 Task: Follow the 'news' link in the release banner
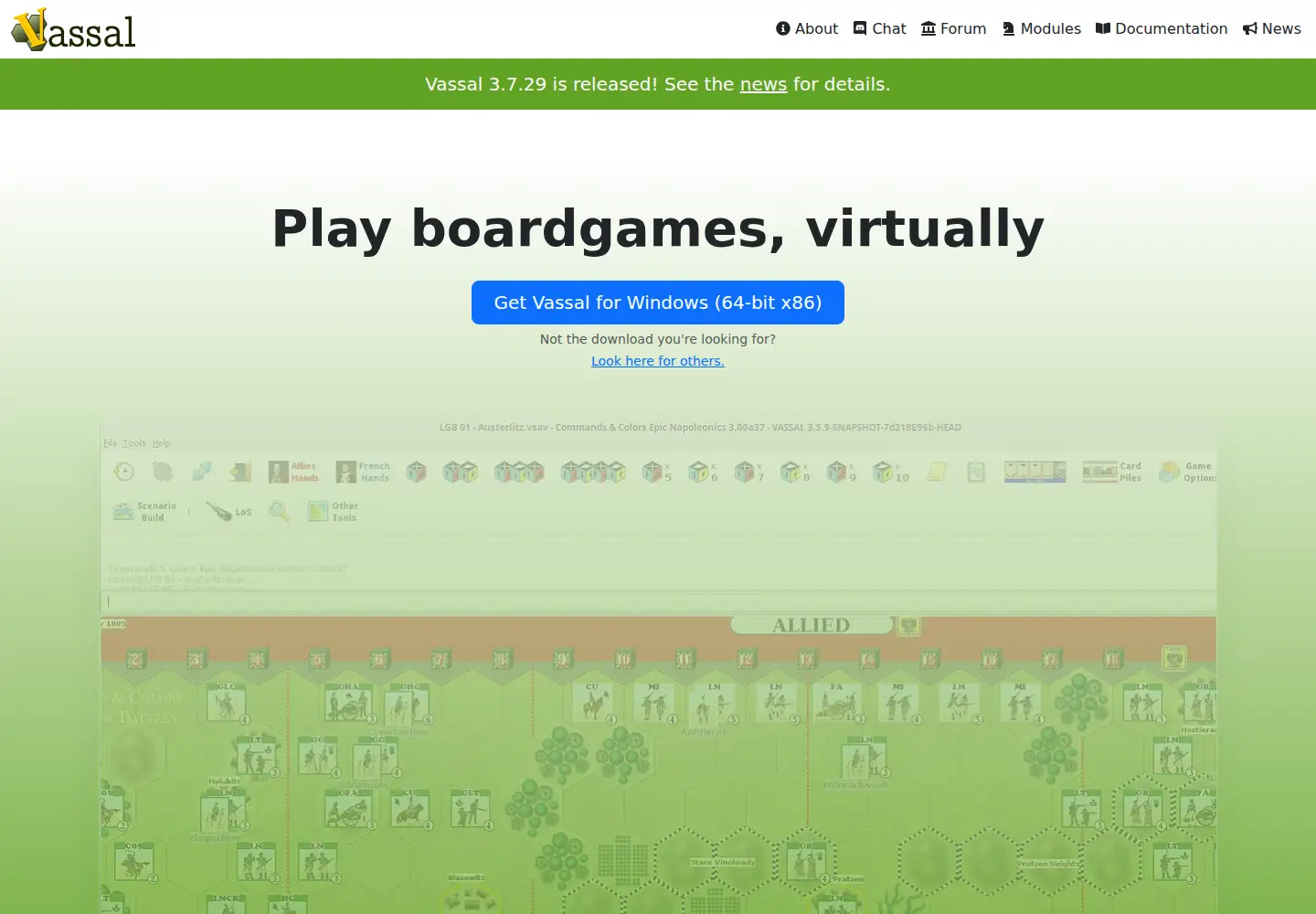tap(763, 84)
